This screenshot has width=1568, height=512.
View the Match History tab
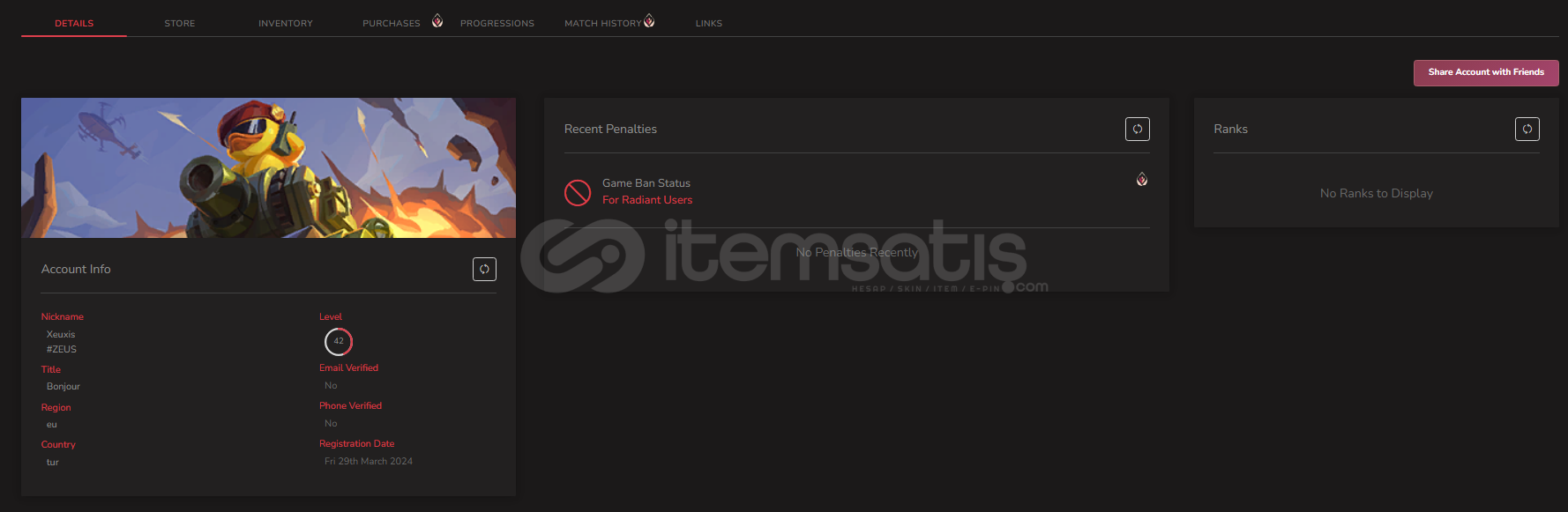pyautogui.click(x=603, y=23)
